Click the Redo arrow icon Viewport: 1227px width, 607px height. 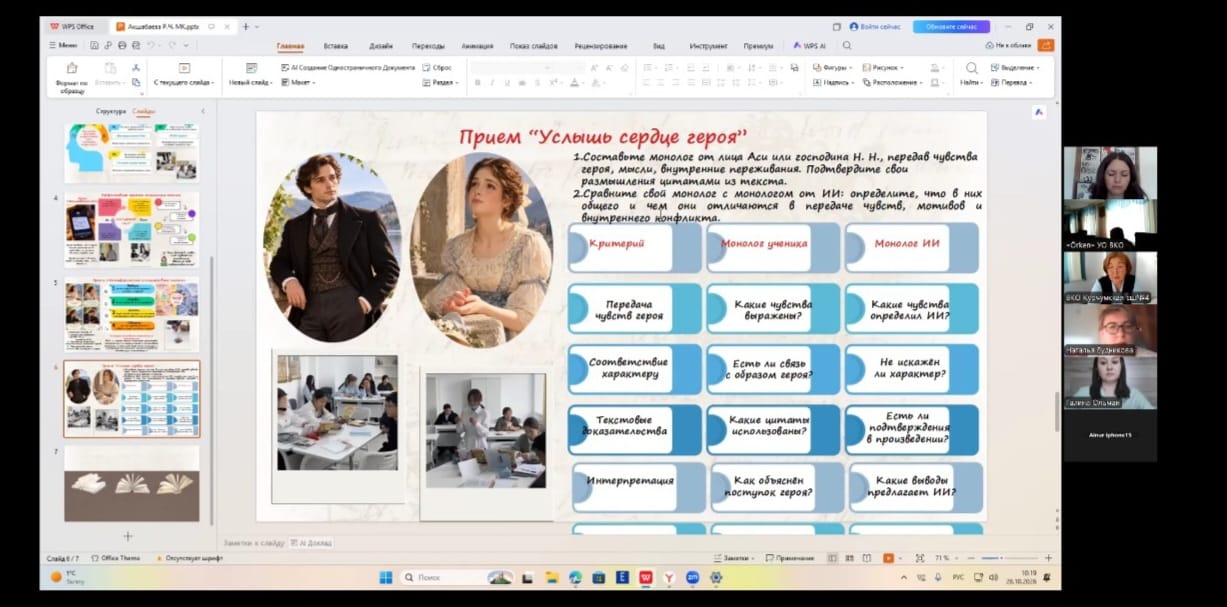coord(173,45)
